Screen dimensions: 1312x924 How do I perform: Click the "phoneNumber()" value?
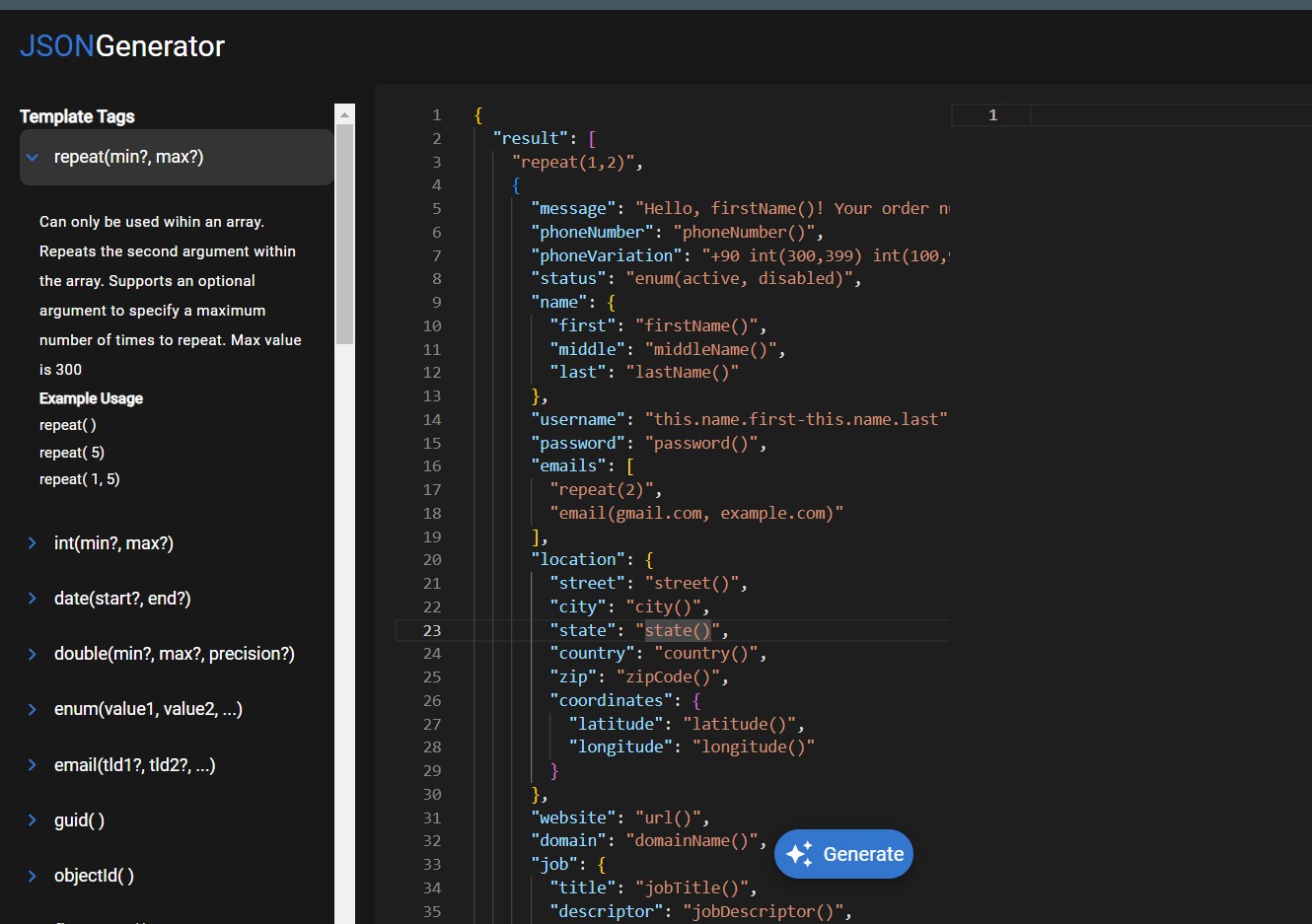745,233
